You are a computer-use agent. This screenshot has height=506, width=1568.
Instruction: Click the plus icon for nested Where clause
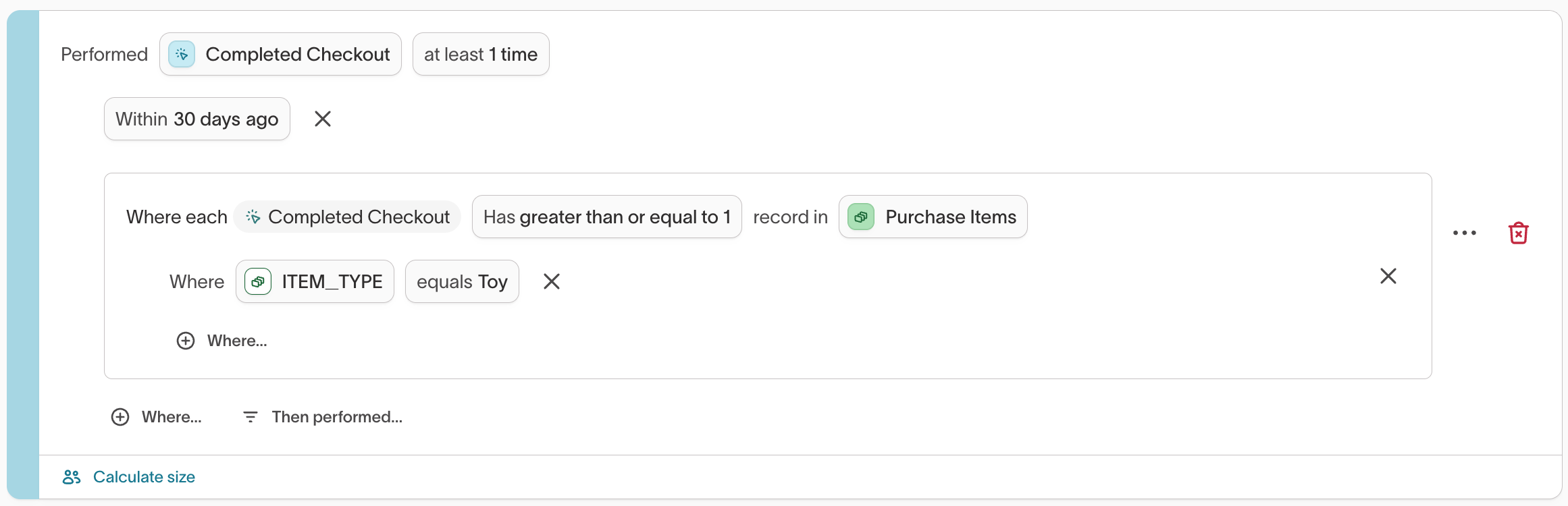[x=185, y=340]
